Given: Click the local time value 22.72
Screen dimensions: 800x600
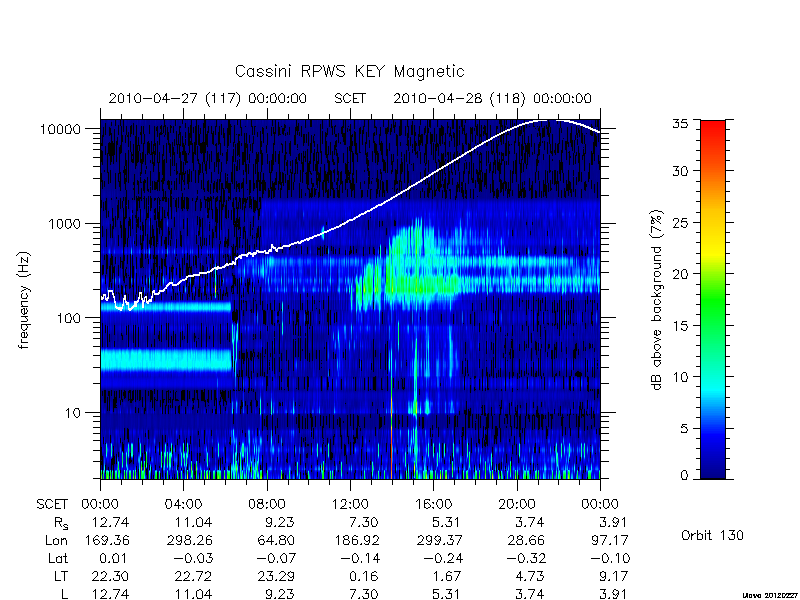Looking at the screenshot, I should pyautogui.click(x=193, y=577).
